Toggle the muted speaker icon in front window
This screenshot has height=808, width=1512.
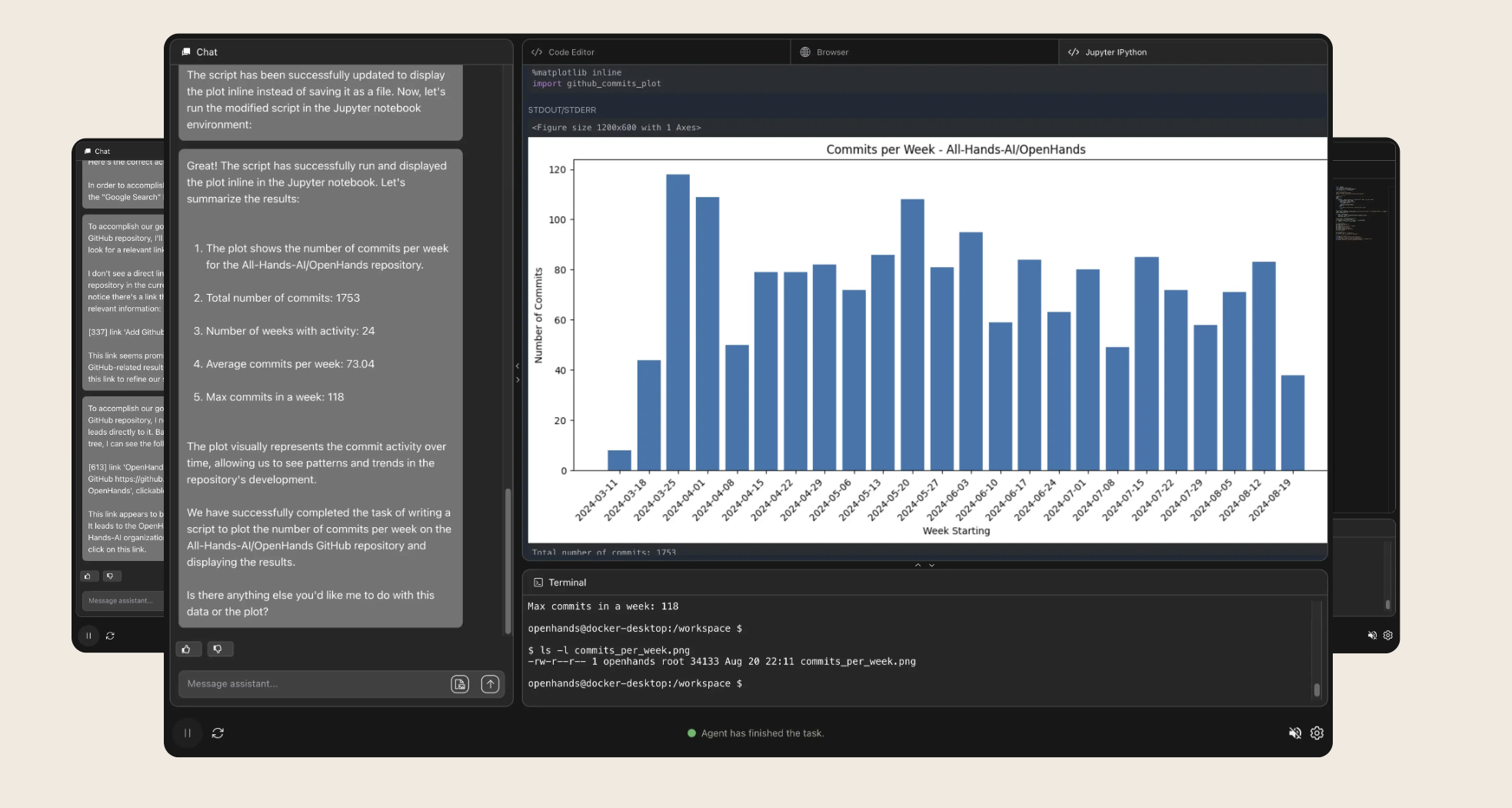[1295, 733]
